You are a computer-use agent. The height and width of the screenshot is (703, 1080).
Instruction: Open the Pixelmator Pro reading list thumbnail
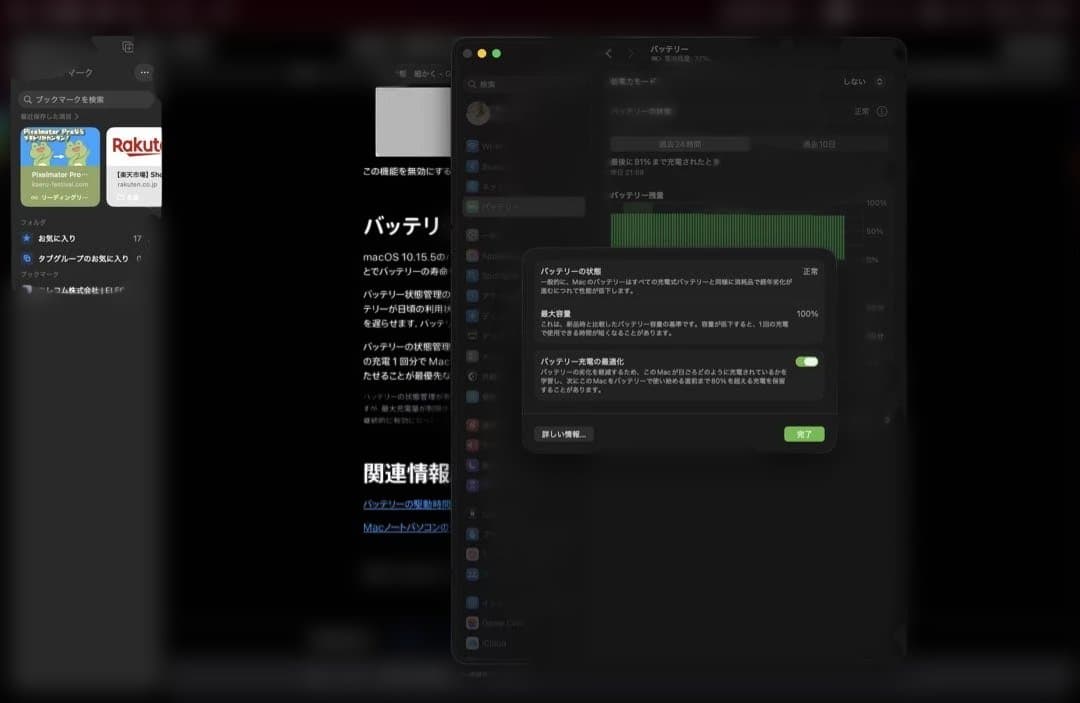point(60,166)
